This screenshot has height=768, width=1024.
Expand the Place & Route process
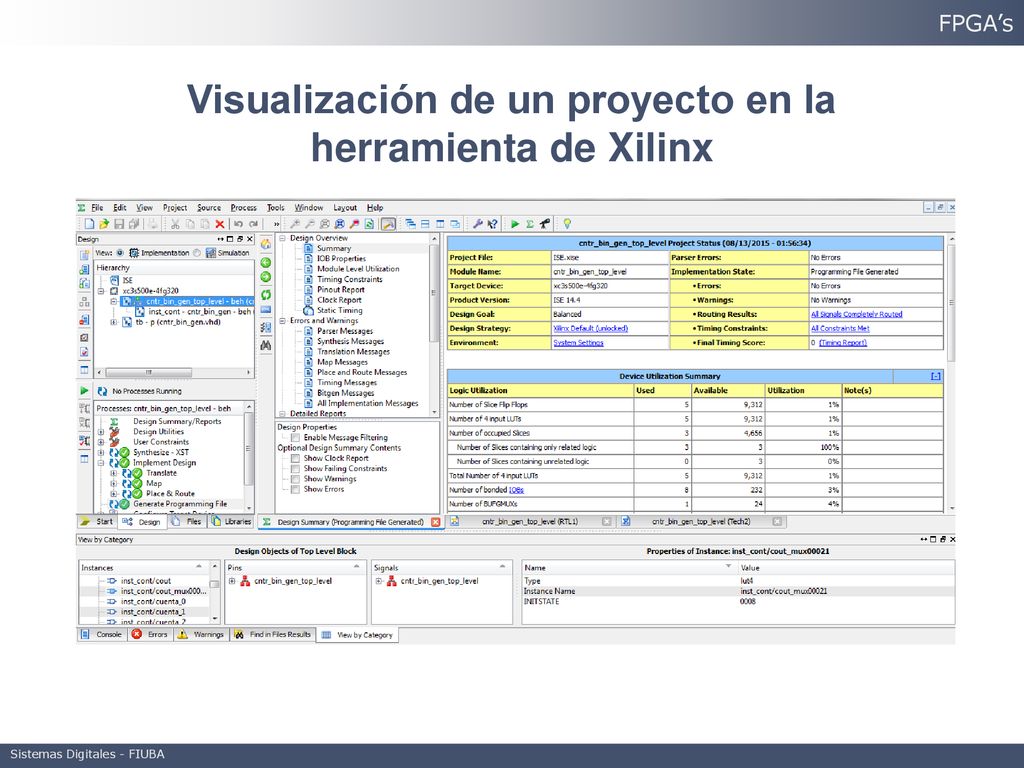tap(114, 494)
